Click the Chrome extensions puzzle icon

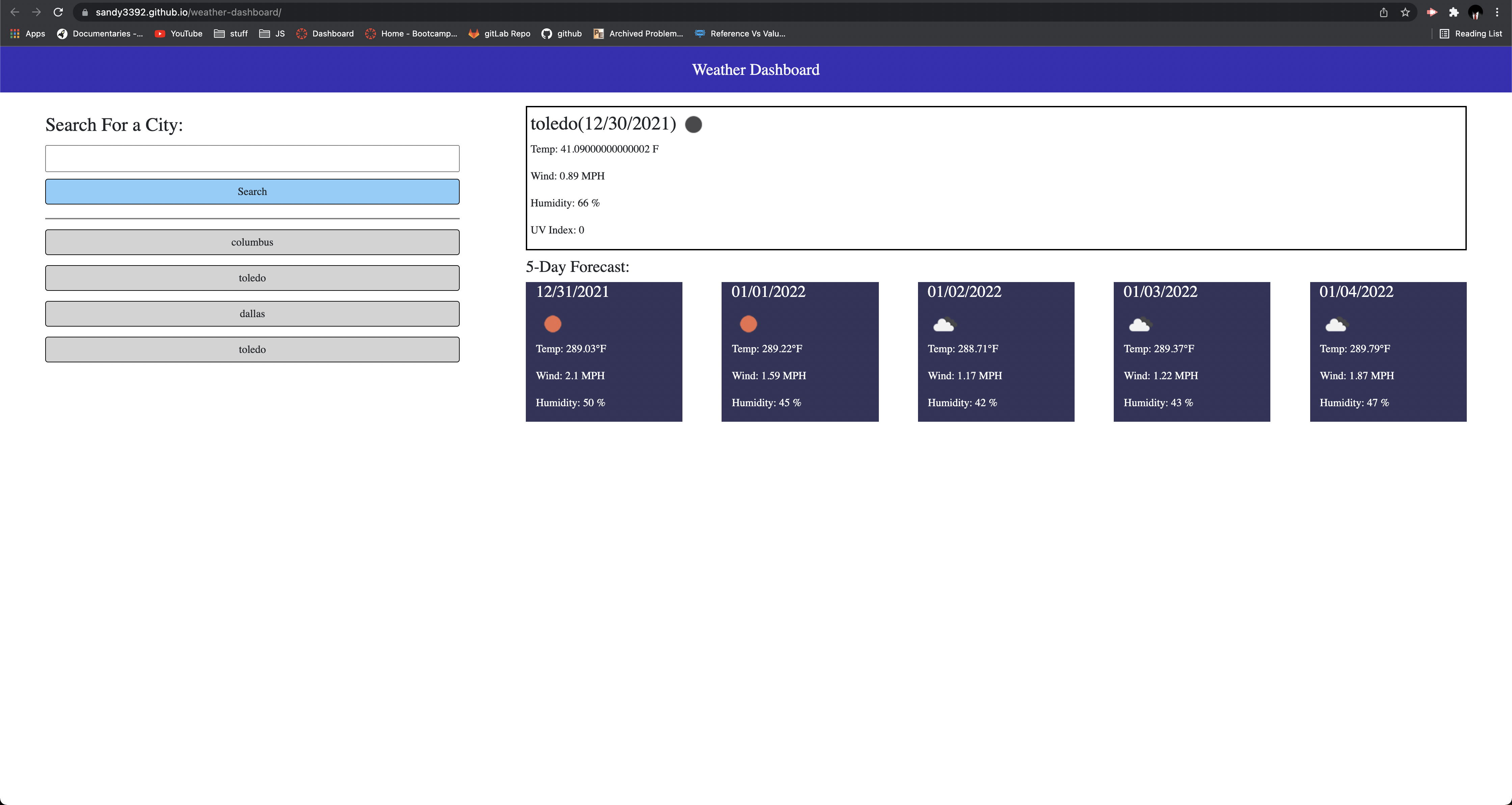(x=1454, y=12)
